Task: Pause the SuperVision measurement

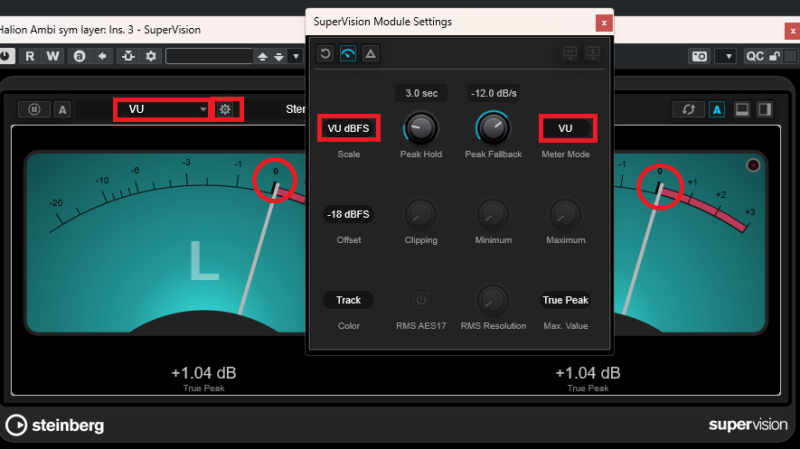Action: point(34,109)
